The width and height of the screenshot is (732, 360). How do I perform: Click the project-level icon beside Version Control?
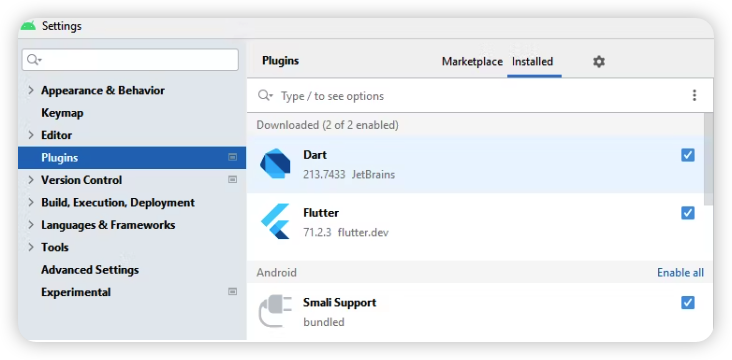[x=232, y=179]
